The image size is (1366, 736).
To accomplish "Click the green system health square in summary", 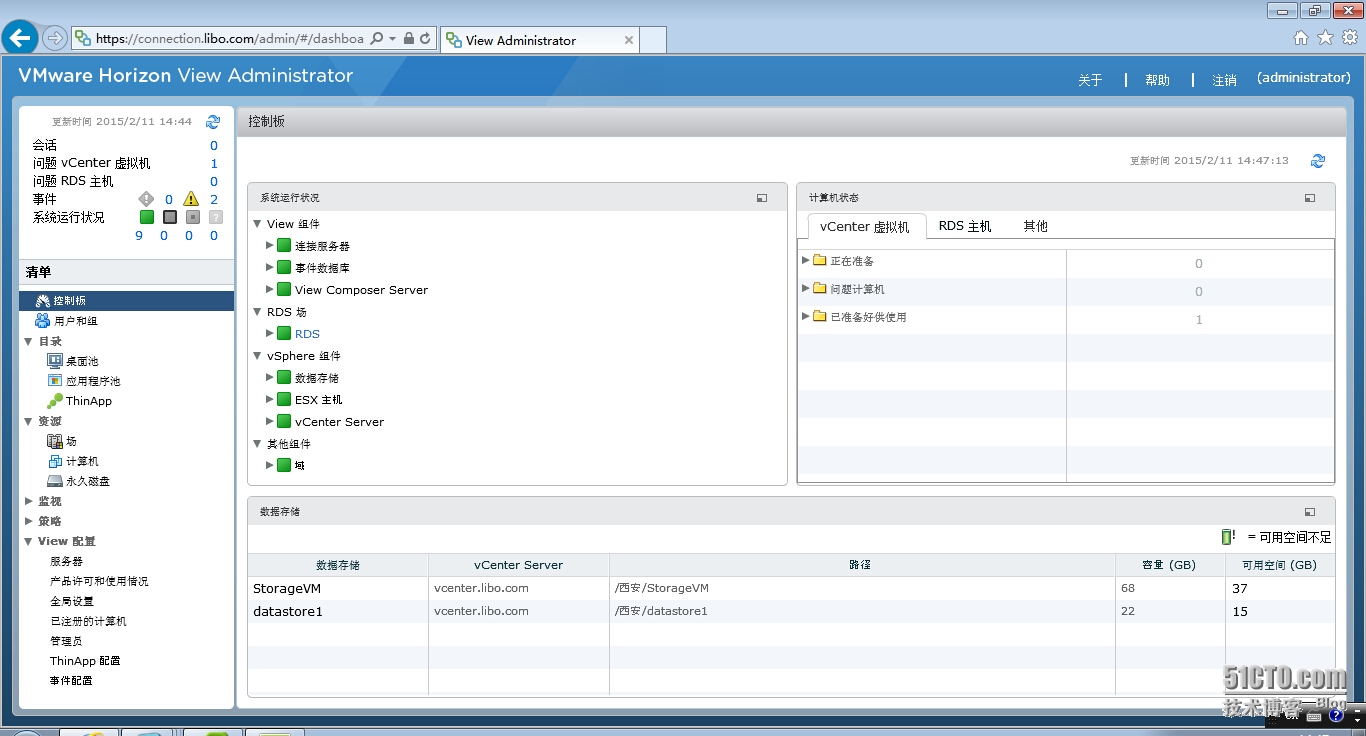I will pyautogui.click(x=146, y=217).
